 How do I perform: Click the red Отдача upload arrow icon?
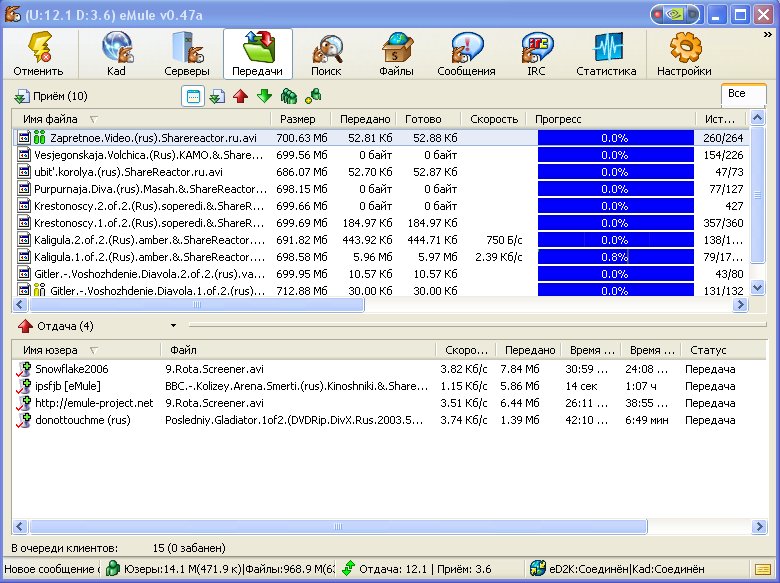click(25, 326)
